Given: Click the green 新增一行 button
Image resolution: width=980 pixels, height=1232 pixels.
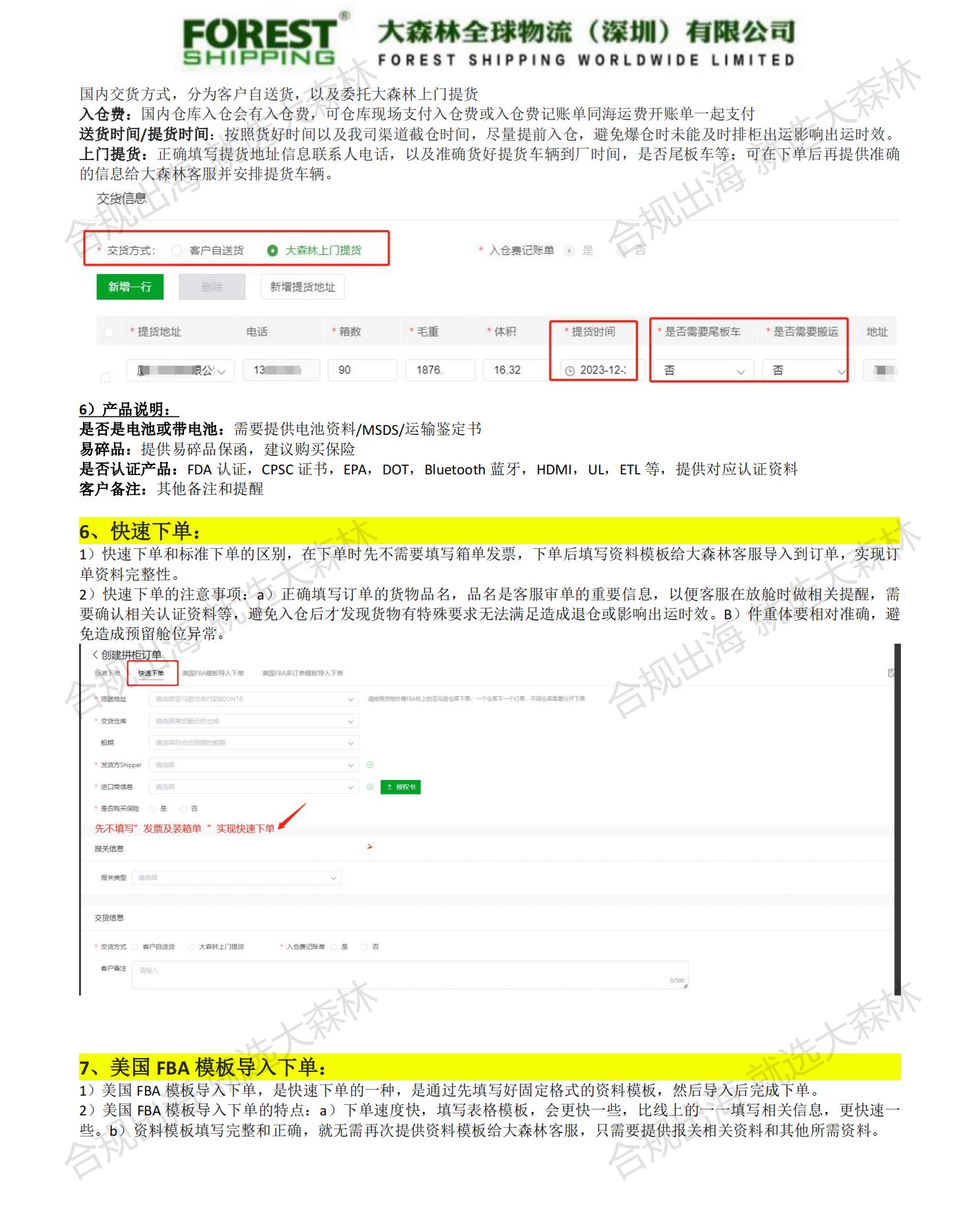Looking at the screenshot, I should click(130, 287).
